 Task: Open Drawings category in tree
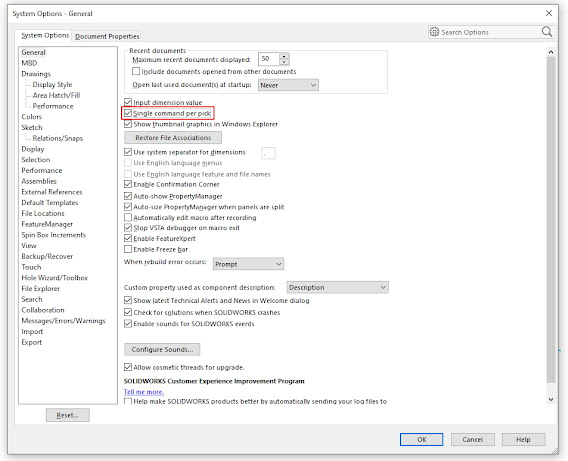36,74
